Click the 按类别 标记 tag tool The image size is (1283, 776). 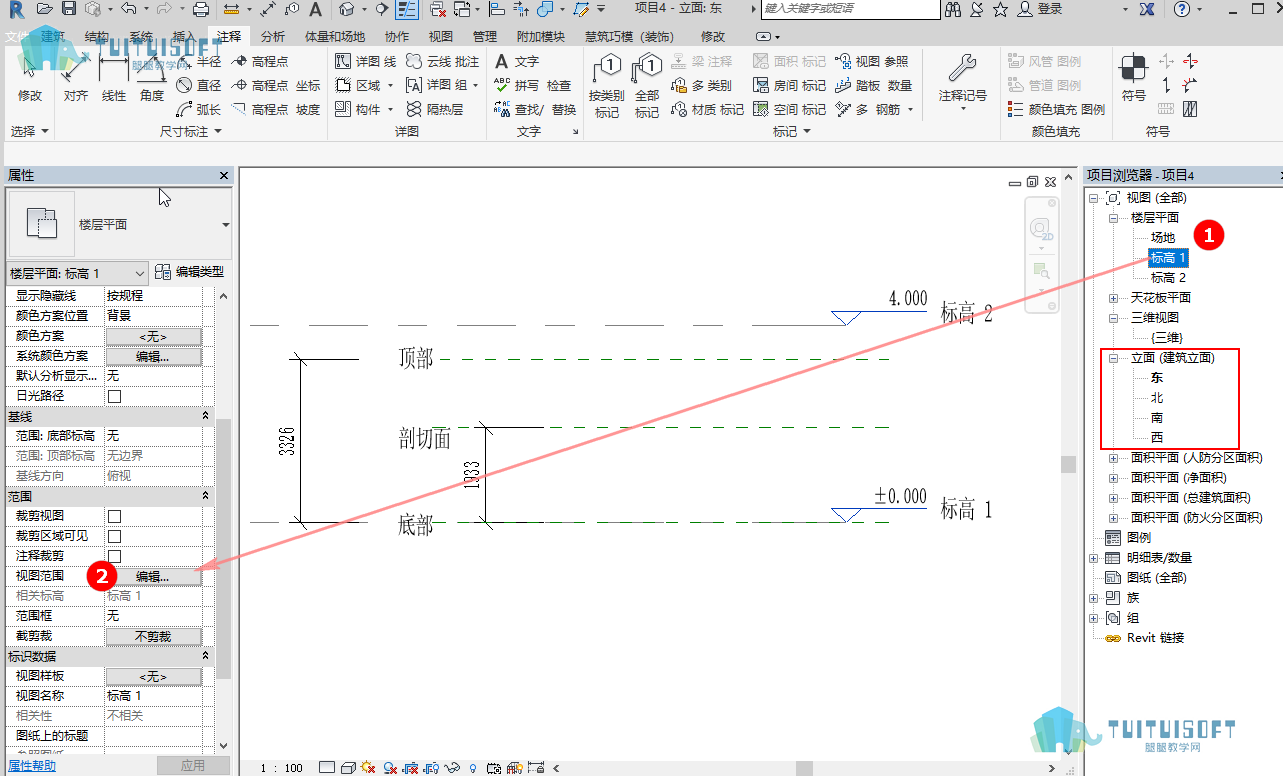(x=607, y=86)
